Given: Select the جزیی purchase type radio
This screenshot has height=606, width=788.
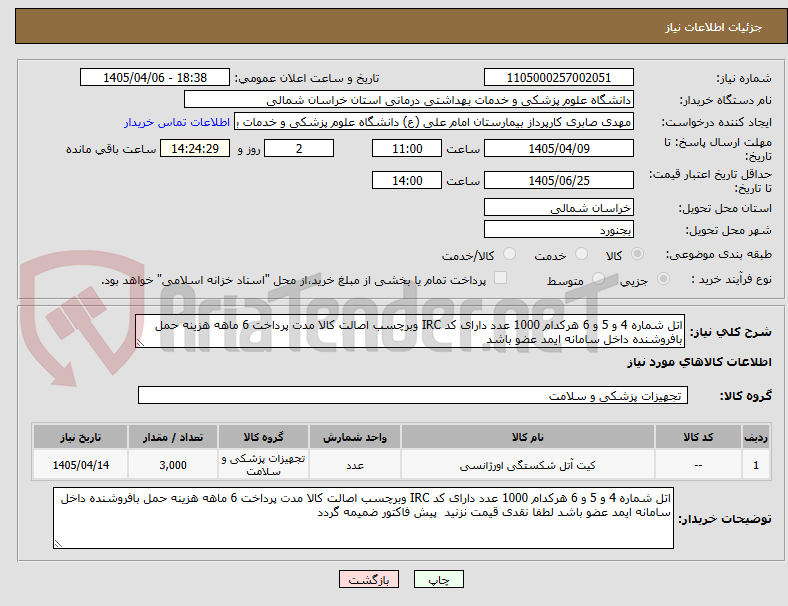Looking at the screenshot, I should [663, 278].
